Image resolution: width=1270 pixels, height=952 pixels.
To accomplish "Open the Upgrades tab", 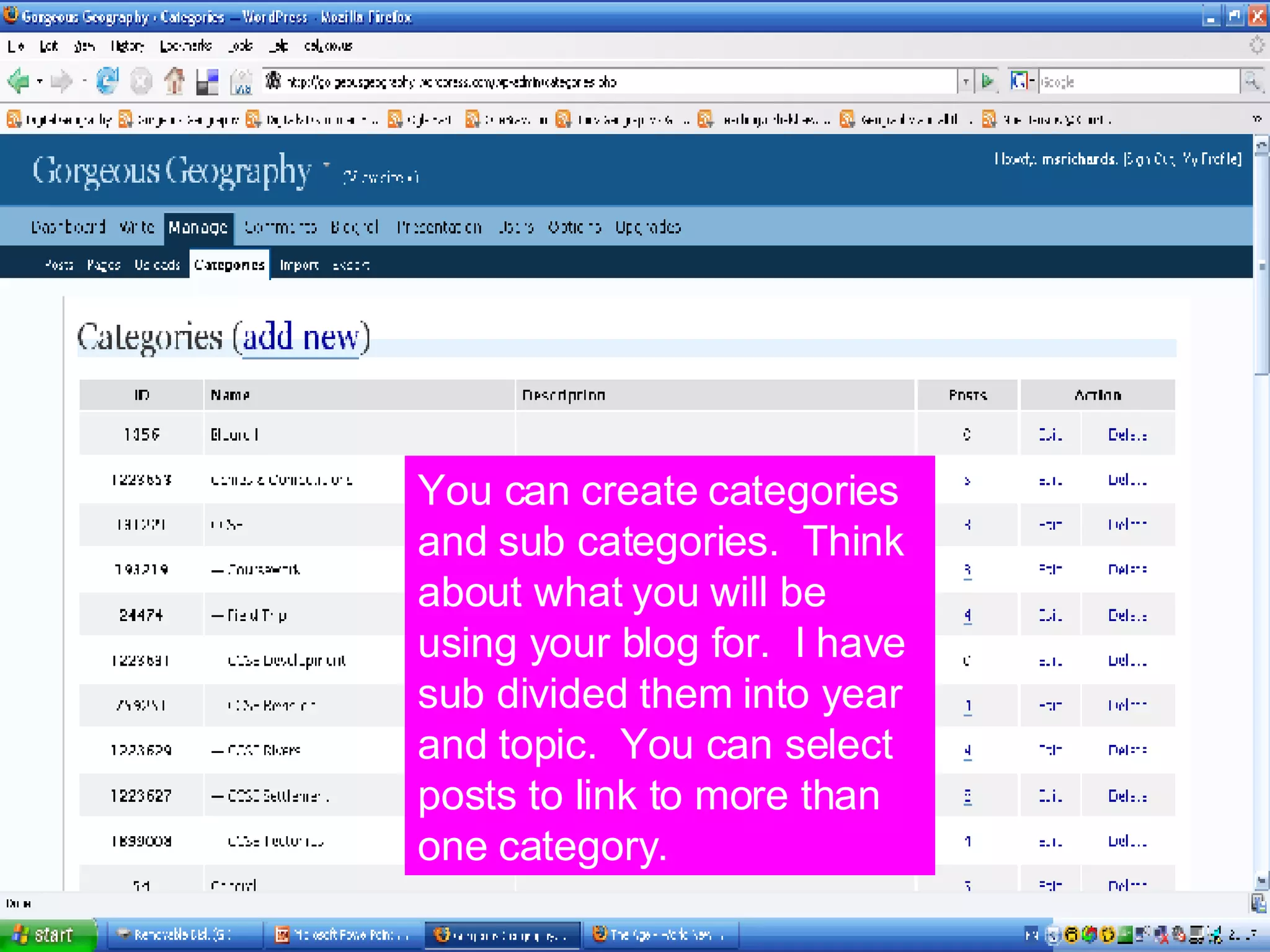I will pos(648,227).
